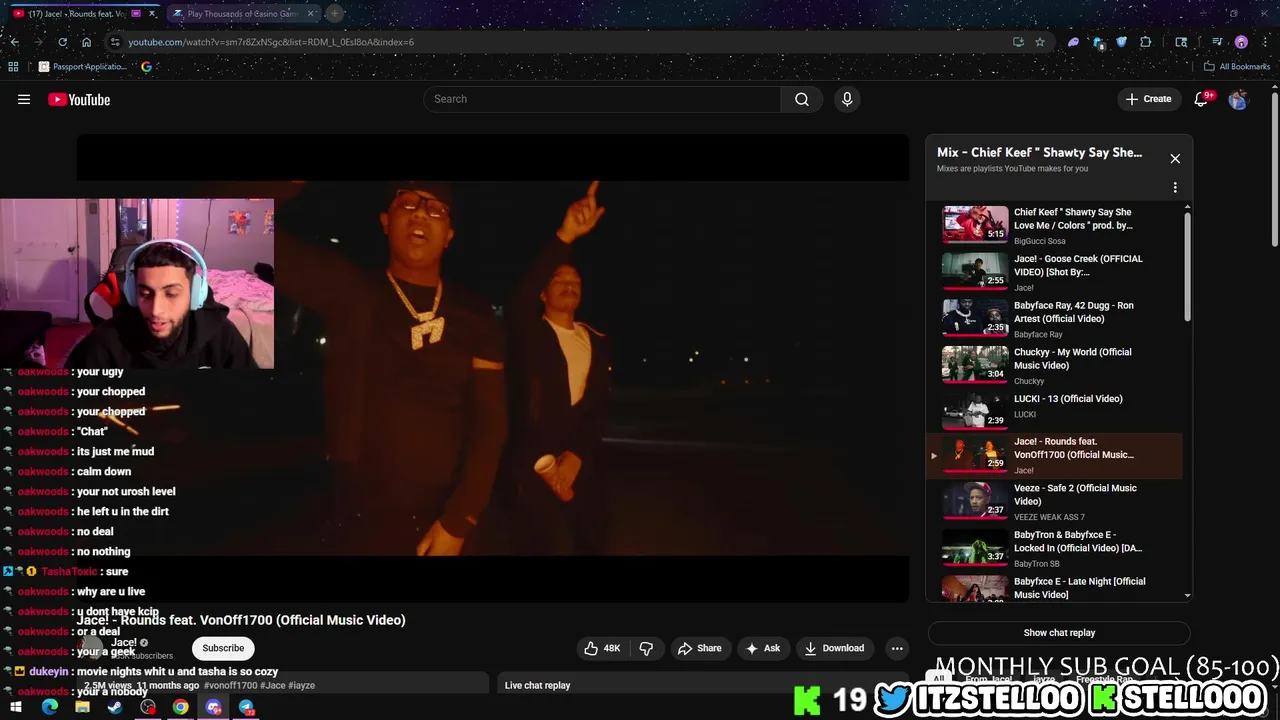Go back in browser history

click(14, 42)
